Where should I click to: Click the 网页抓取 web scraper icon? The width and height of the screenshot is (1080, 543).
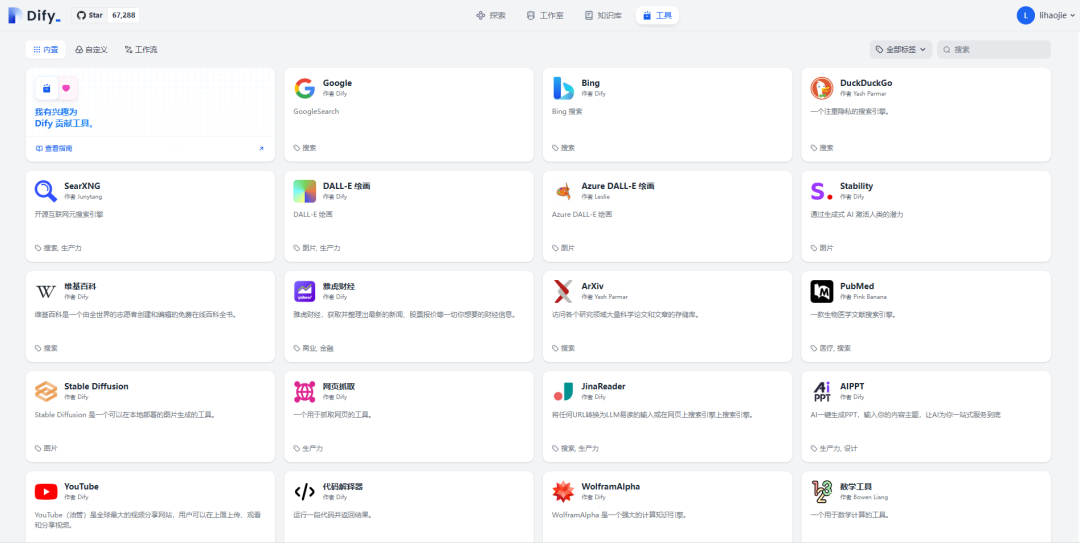pyautogui.click(x=304, y=391)
